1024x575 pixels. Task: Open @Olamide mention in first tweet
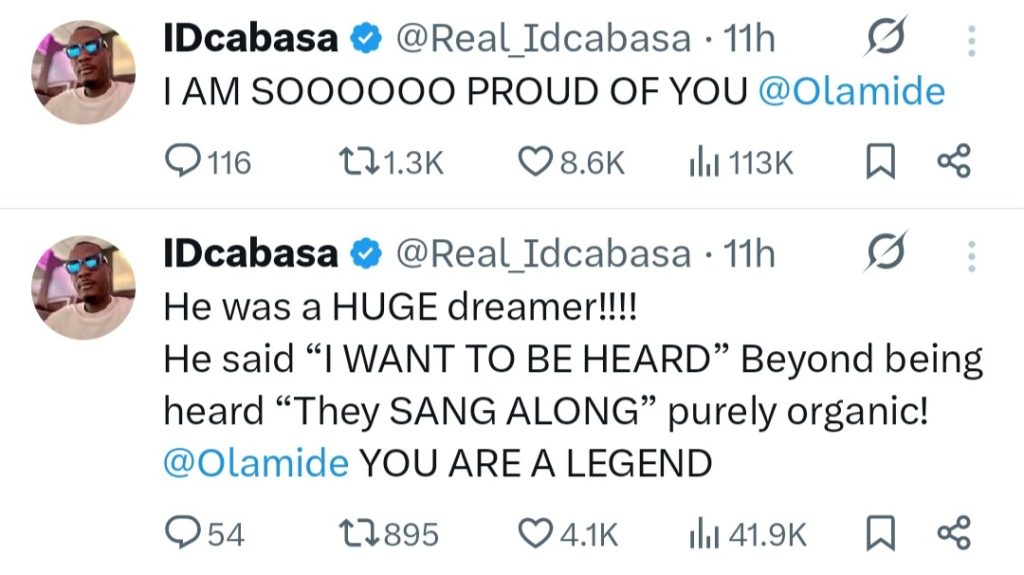click(851, 92)
